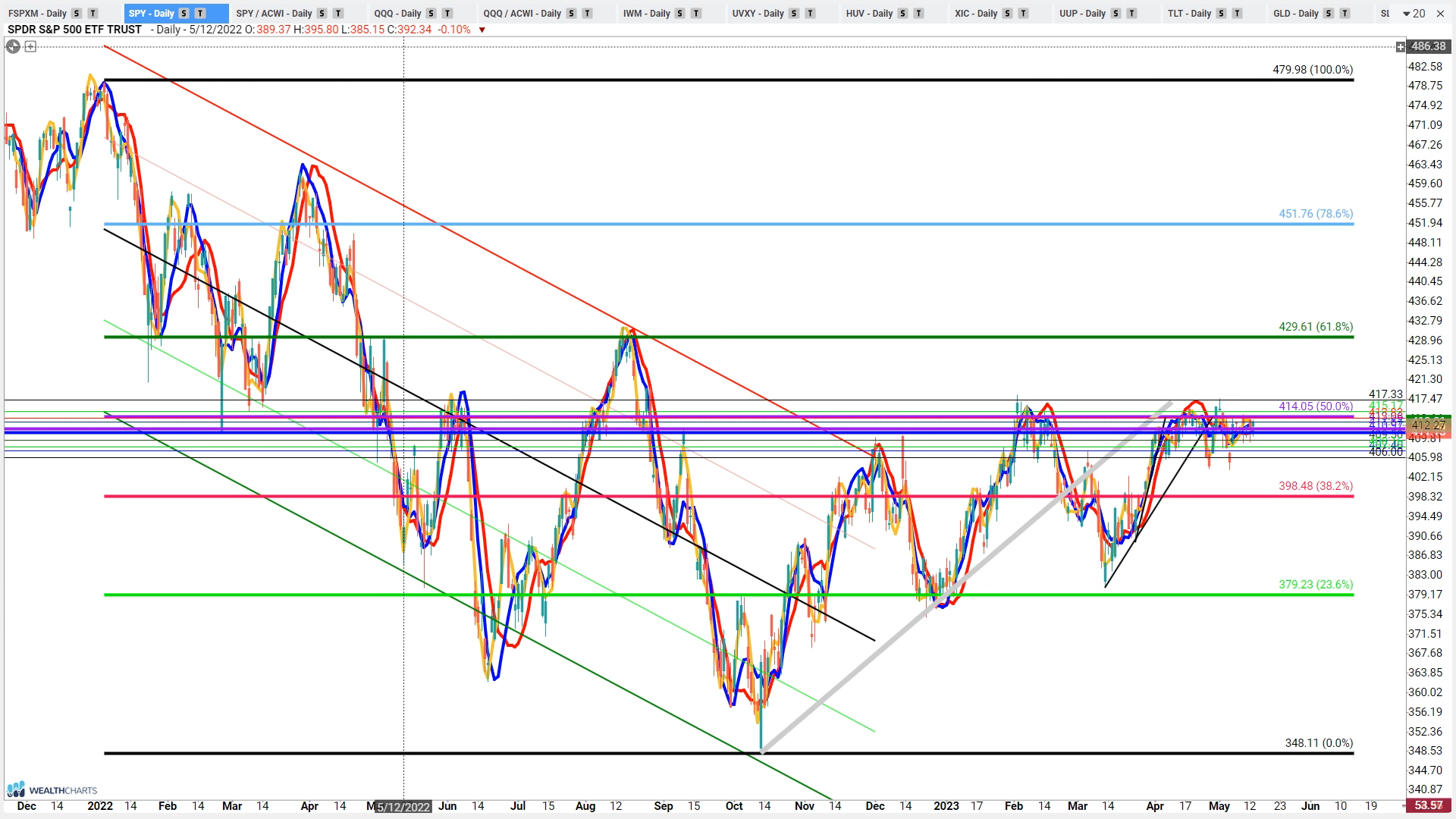The width and height of the screenshot is (1456, 819).
Task: Click the T icon on the UVXY tab
Action: click(x=810, y=13)
